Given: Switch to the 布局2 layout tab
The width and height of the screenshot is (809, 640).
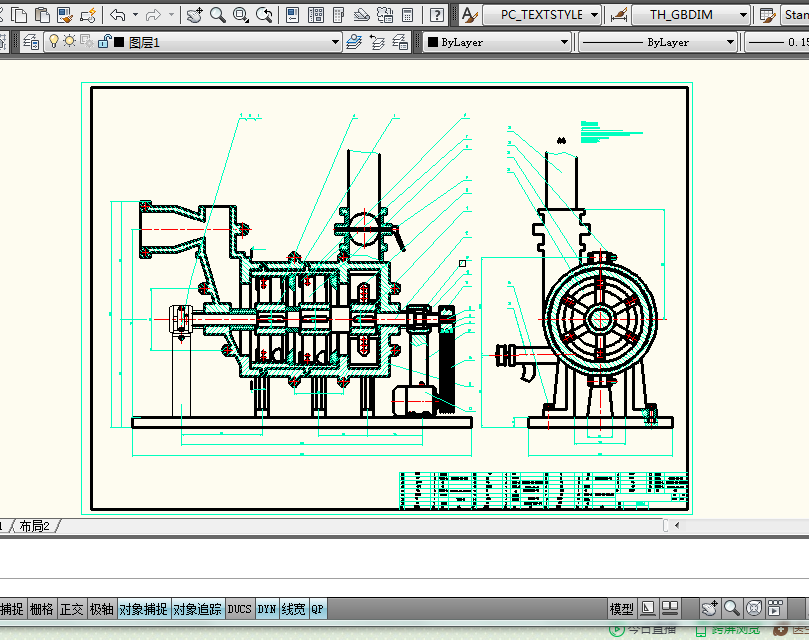Looking at the screenshot, I should (x=33, y=526).
